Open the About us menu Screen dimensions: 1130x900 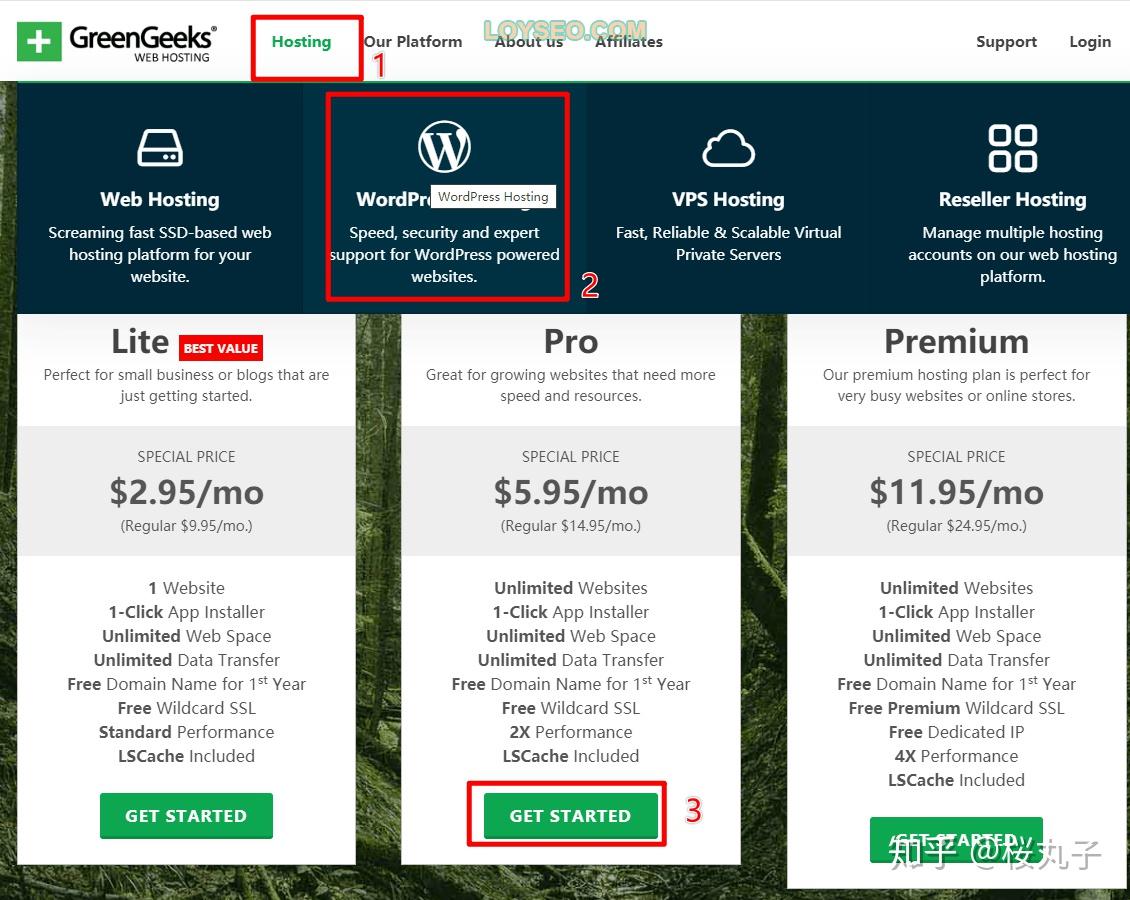[529, 42]
